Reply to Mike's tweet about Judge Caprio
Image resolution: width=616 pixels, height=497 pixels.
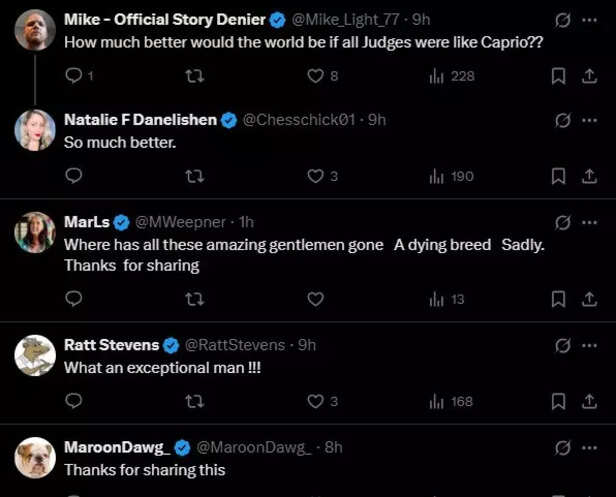pyautogui.click(x=73, y=76)
